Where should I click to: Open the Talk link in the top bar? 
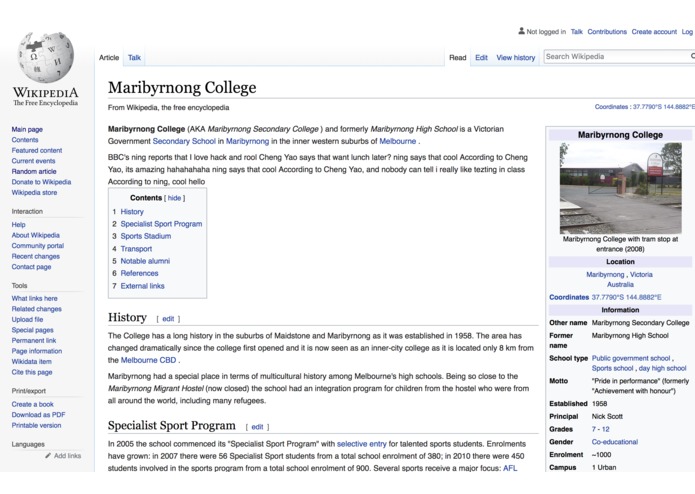pyautogui.click(x=577, y=31)
